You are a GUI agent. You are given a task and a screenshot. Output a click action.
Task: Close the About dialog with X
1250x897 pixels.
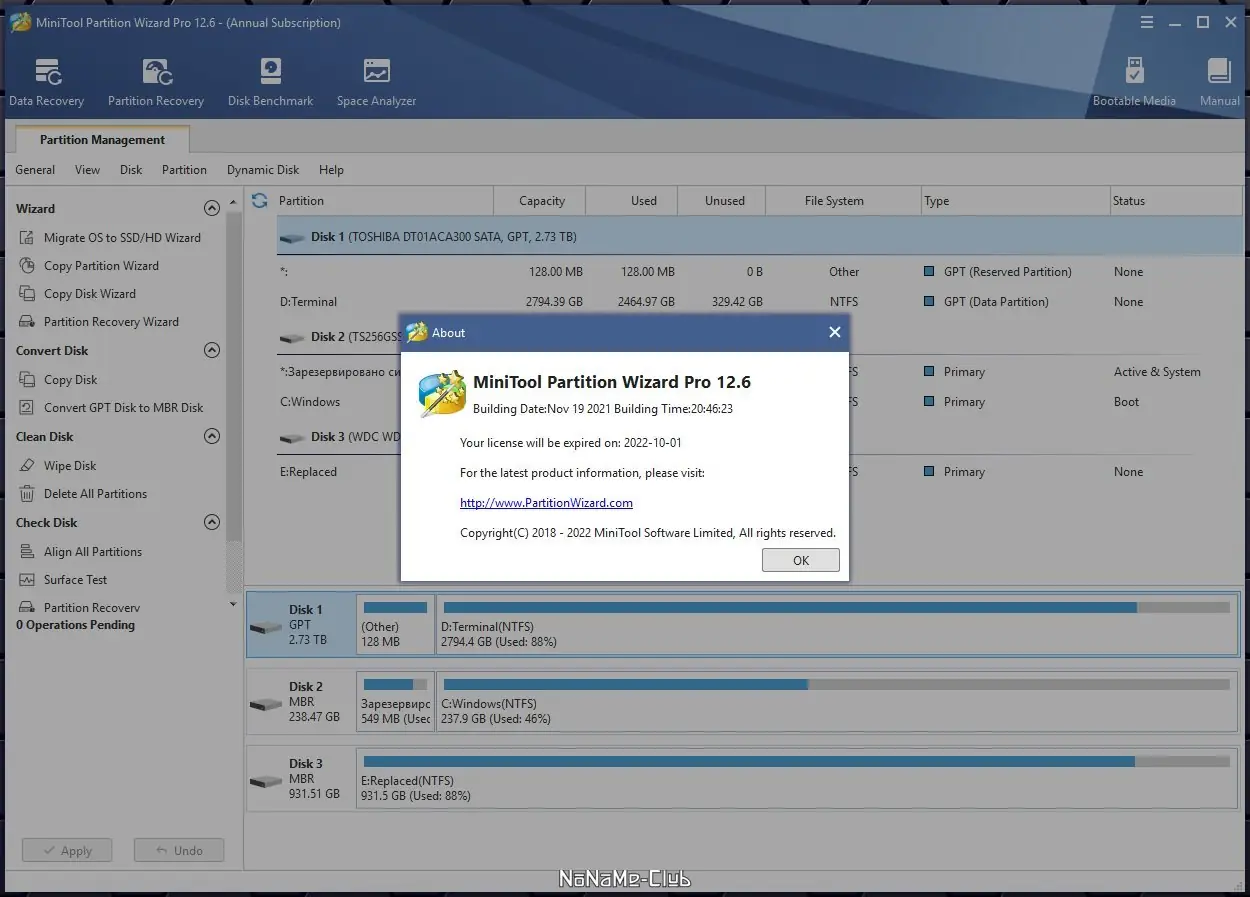click(835, 333)
